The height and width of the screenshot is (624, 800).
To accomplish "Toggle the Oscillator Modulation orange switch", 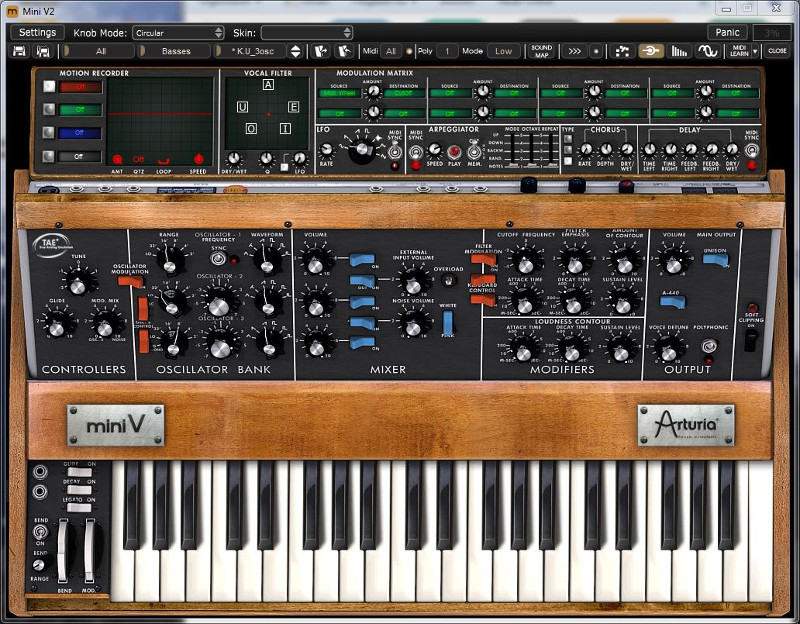I will pyautogui.click(x=131, y=281).
